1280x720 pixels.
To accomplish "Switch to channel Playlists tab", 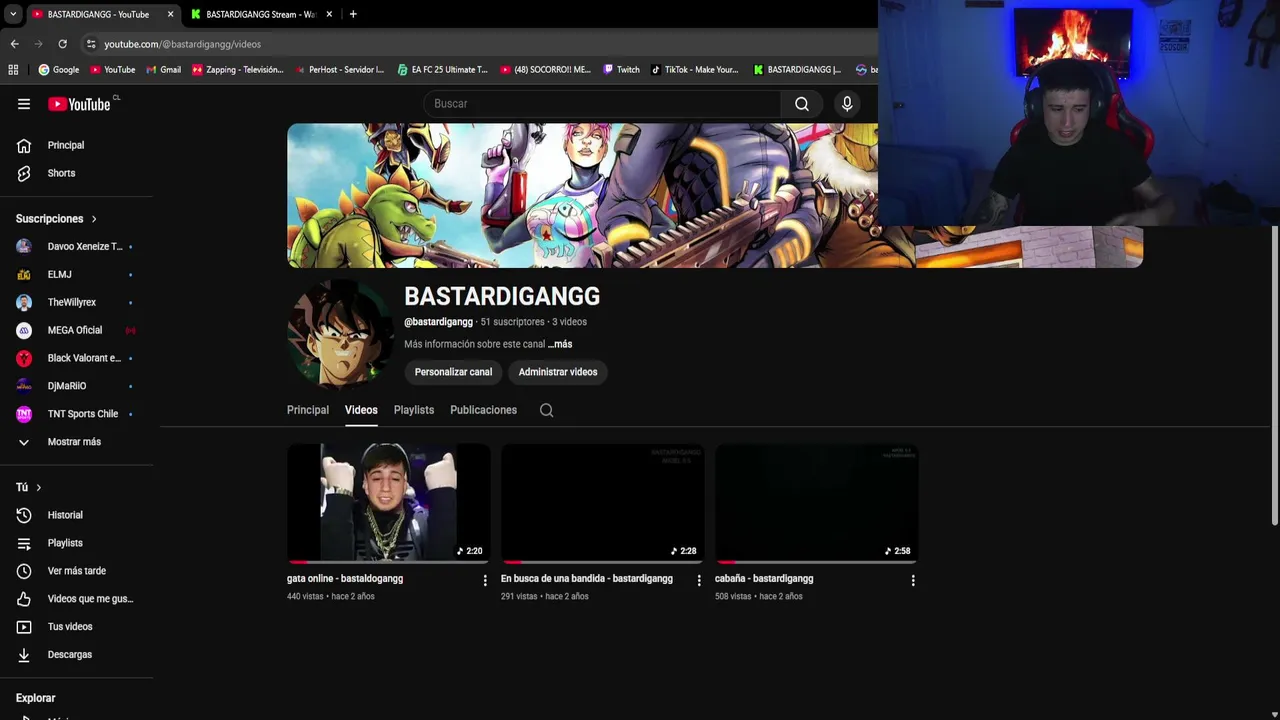I will [414, 410].
